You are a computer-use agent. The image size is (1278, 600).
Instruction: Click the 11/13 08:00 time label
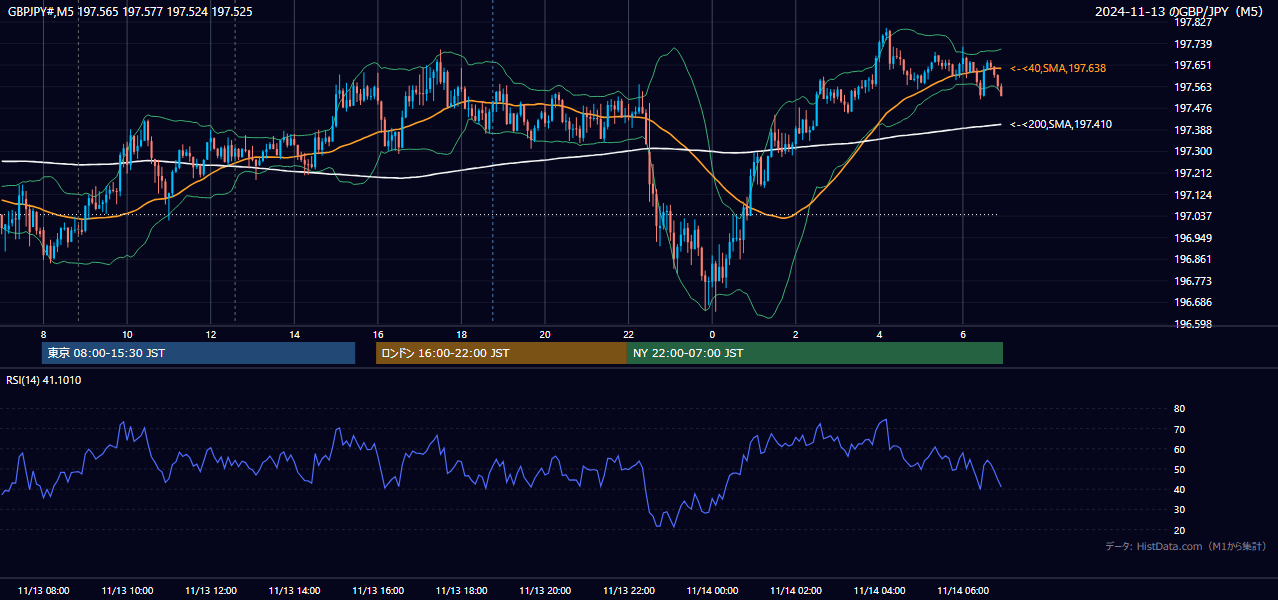[44, 591]
